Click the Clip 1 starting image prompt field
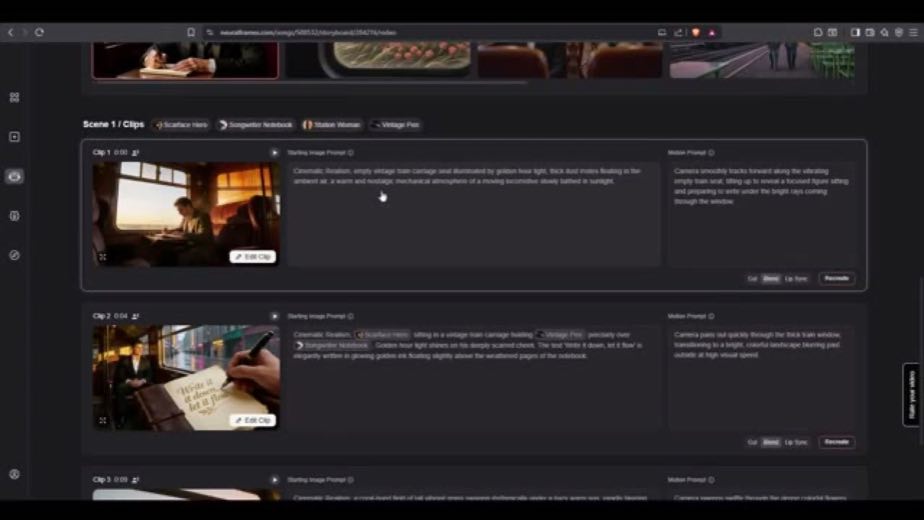This screenshot has height=520, width=924. (x=473, y=214)
